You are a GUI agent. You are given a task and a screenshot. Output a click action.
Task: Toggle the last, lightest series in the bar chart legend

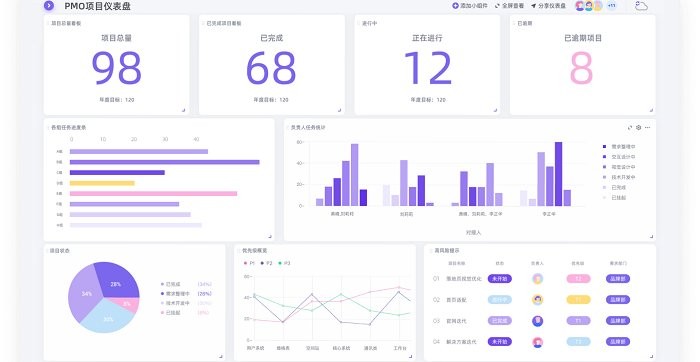(614, 198)
